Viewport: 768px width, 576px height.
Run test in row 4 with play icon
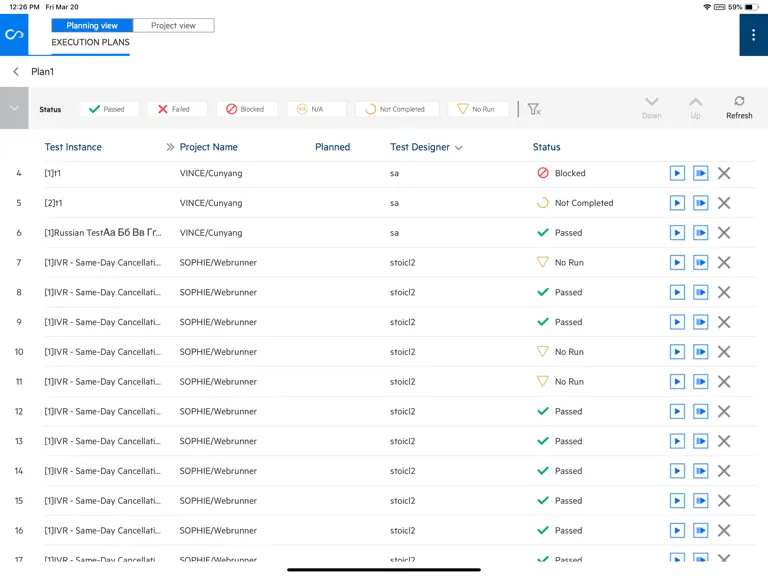tap(677, 173)
